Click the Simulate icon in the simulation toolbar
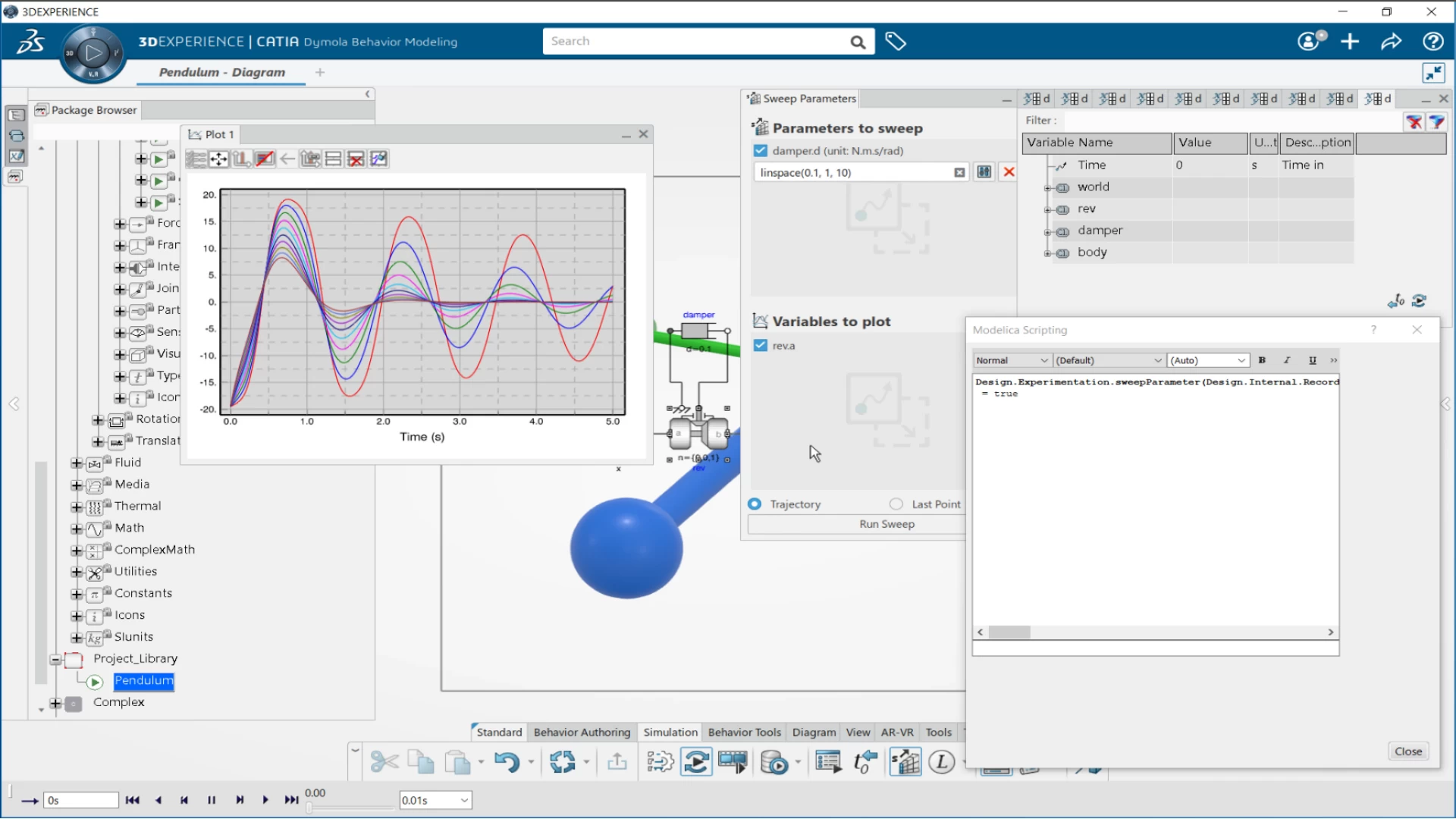1456x819 pixels. click(x=696, y=761)
